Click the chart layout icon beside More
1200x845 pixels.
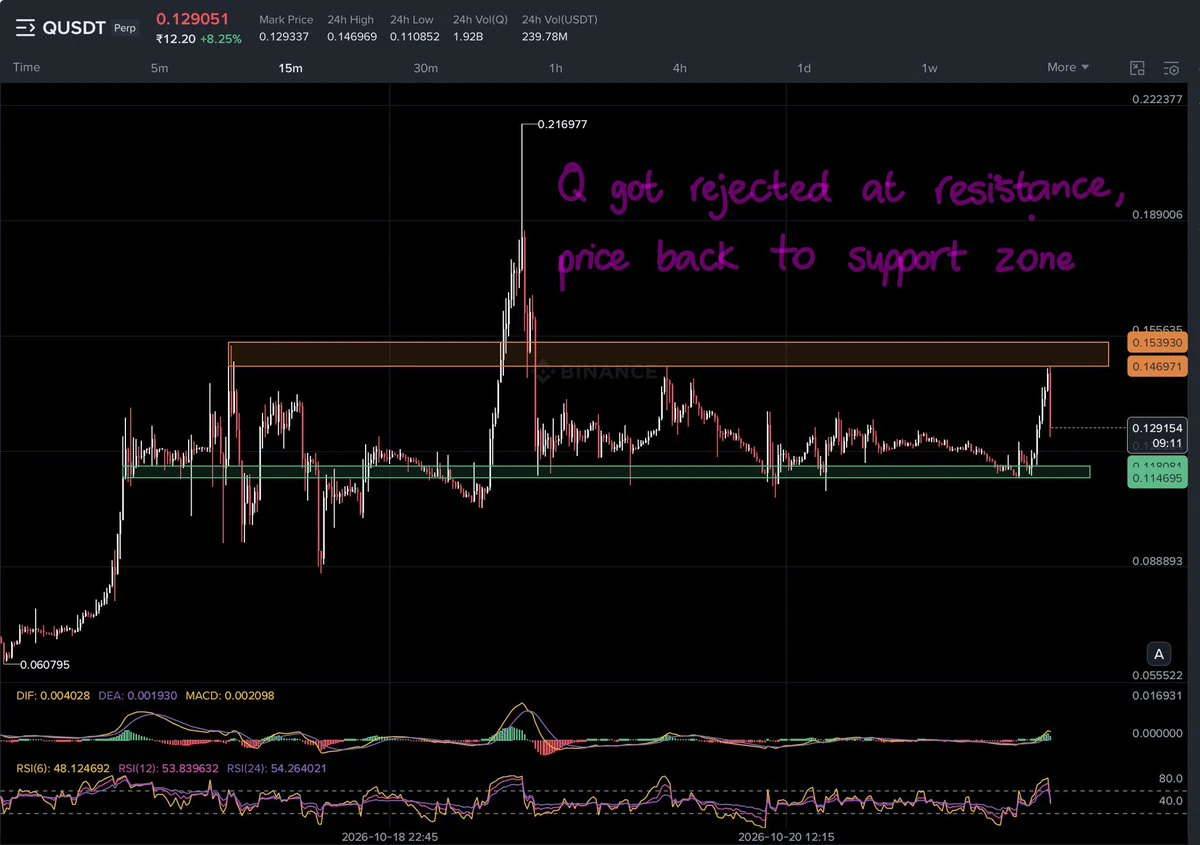(x=1137, y=68)
